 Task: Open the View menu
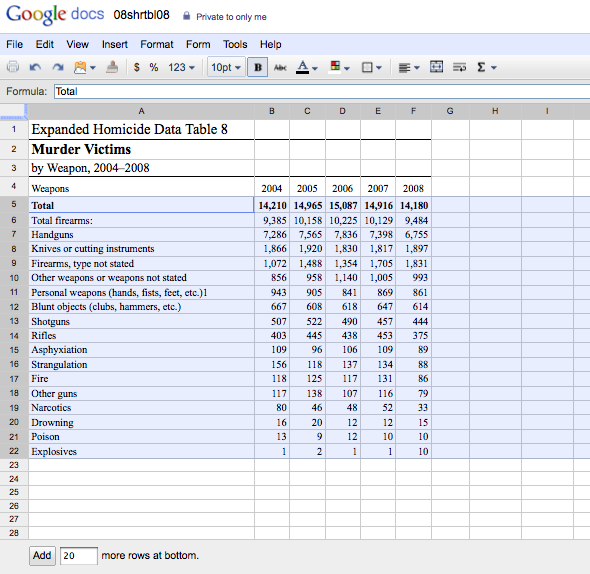[78, 44]
